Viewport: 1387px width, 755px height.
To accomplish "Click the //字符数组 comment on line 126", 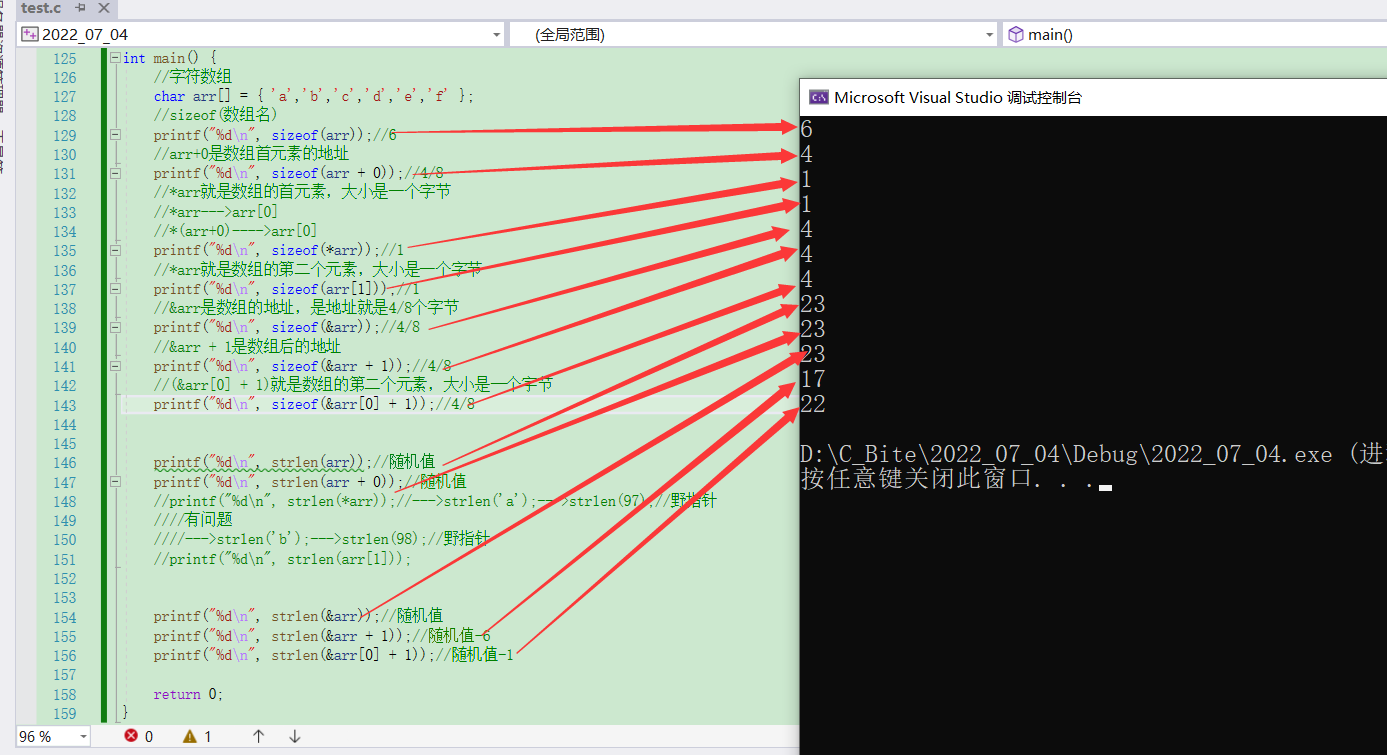I will 192,77.
